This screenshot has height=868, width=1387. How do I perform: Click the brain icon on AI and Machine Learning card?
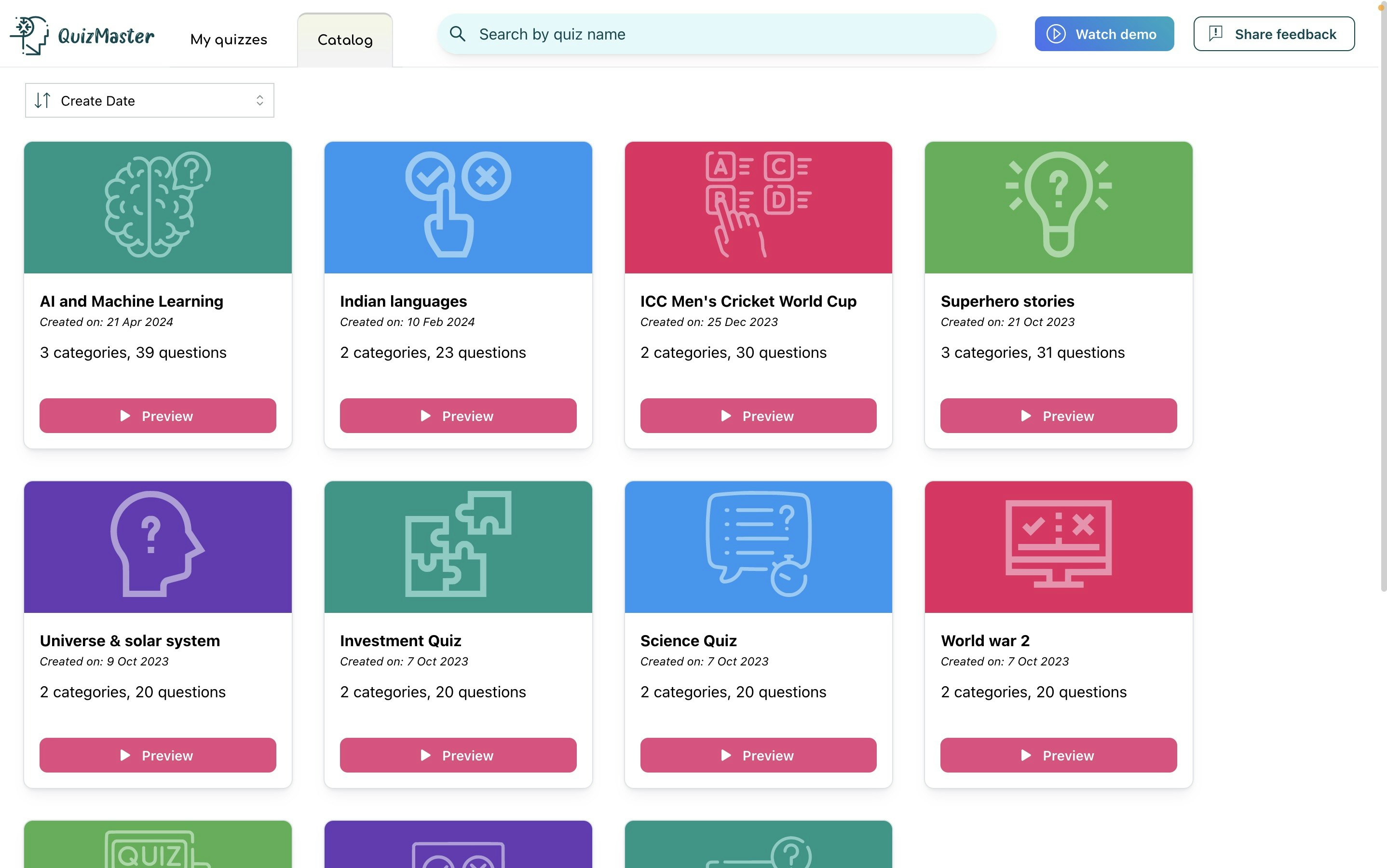pos(158,204)
